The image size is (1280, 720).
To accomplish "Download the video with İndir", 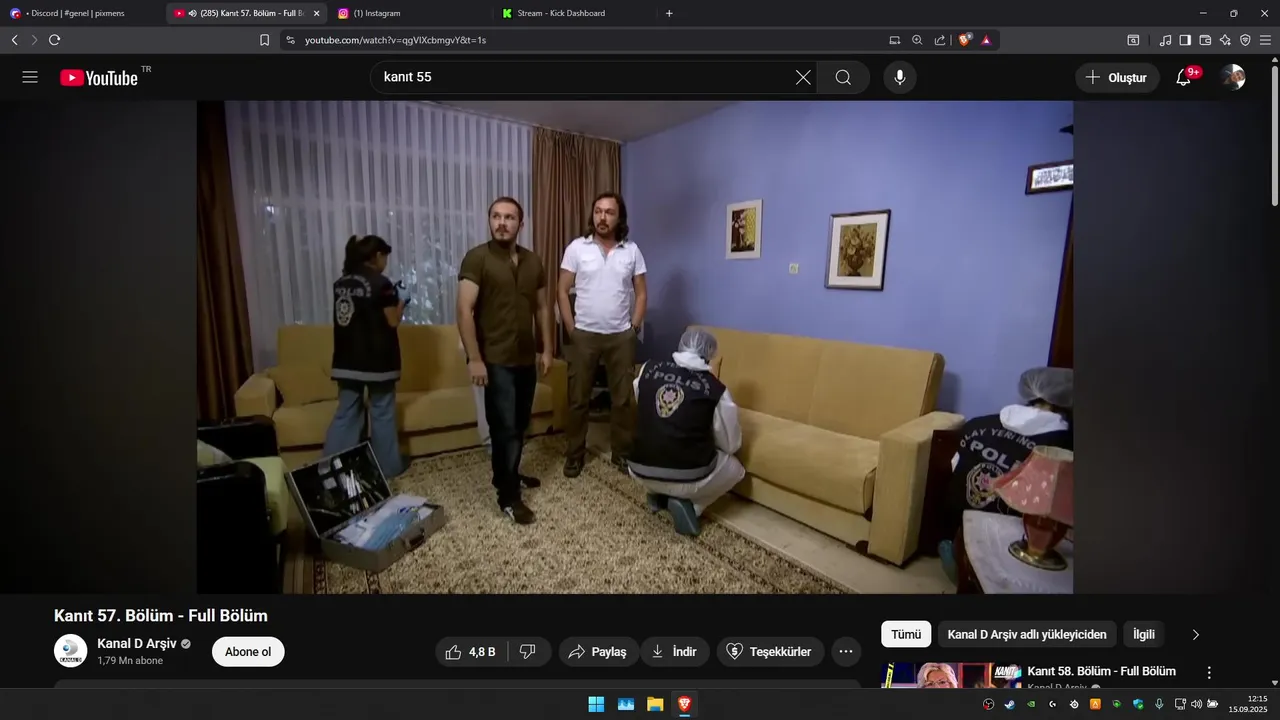I will pyautogui.click(x=675, y=652).
